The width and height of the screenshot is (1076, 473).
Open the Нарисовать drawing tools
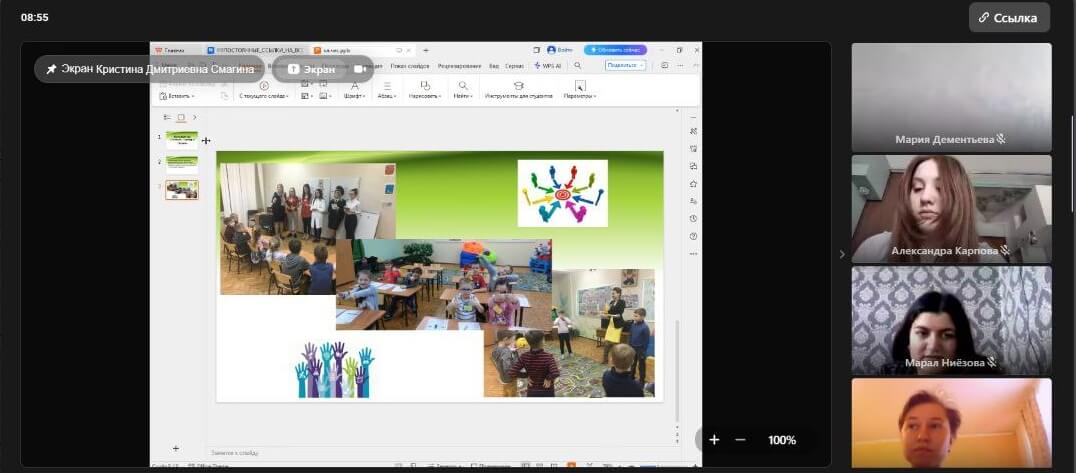425,91
